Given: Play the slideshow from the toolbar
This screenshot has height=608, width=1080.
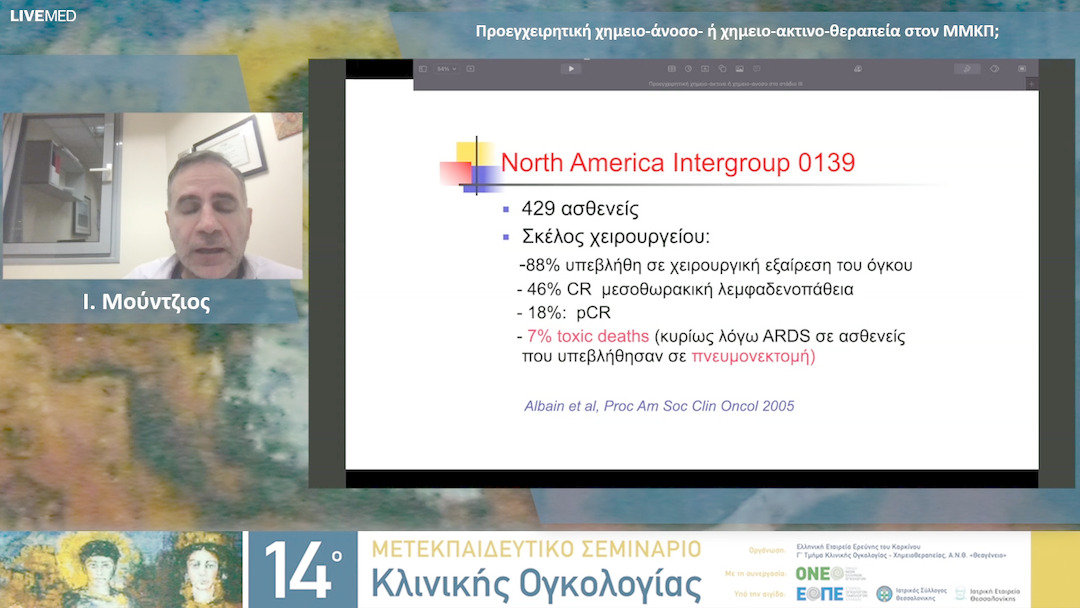Looking at the screenshot, I should 571,69.
